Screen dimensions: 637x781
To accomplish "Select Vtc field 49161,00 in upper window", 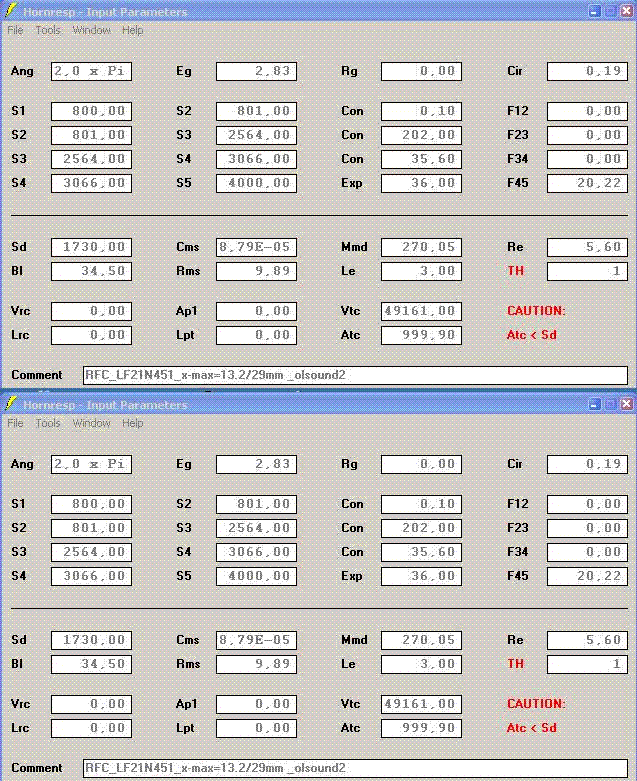I will [x=421, y=311].
